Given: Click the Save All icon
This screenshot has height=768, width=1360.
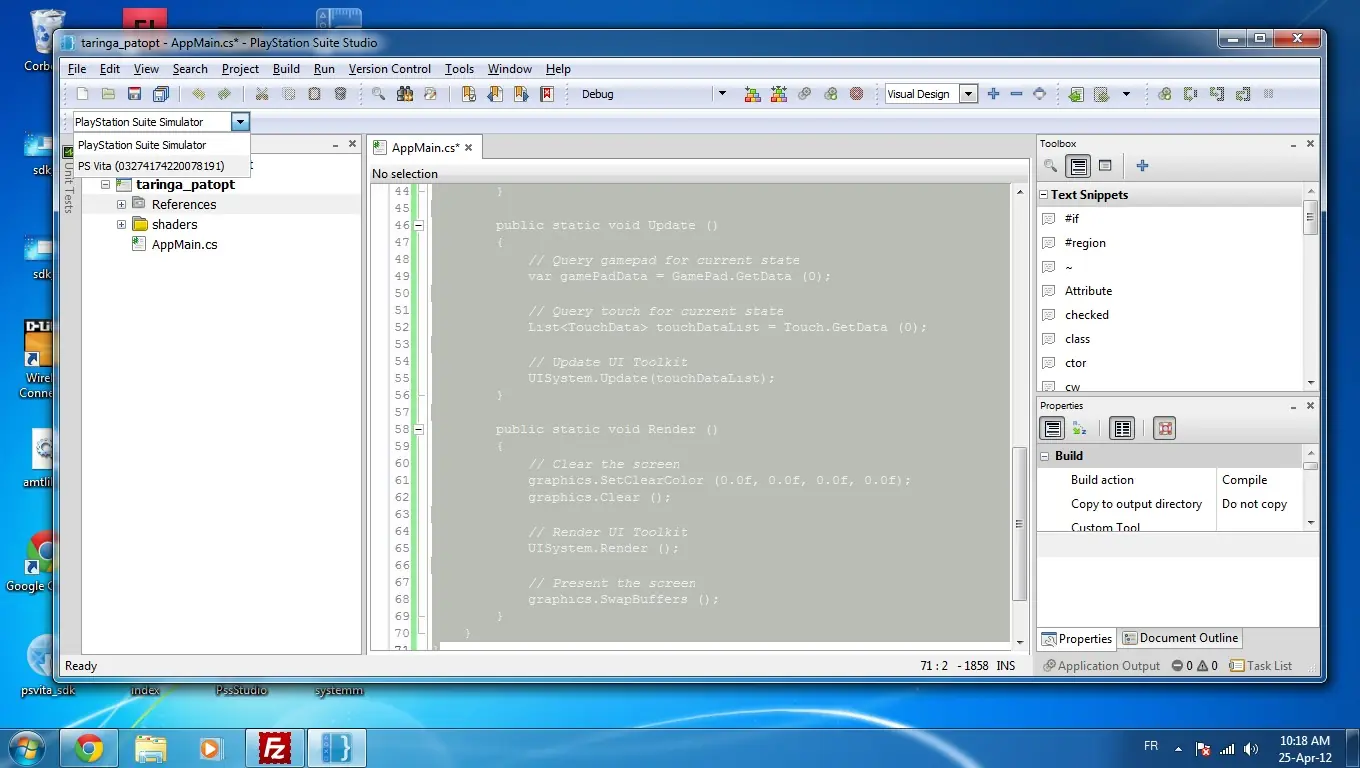Looking at the screenshot, I should click(x=160, y=94).
